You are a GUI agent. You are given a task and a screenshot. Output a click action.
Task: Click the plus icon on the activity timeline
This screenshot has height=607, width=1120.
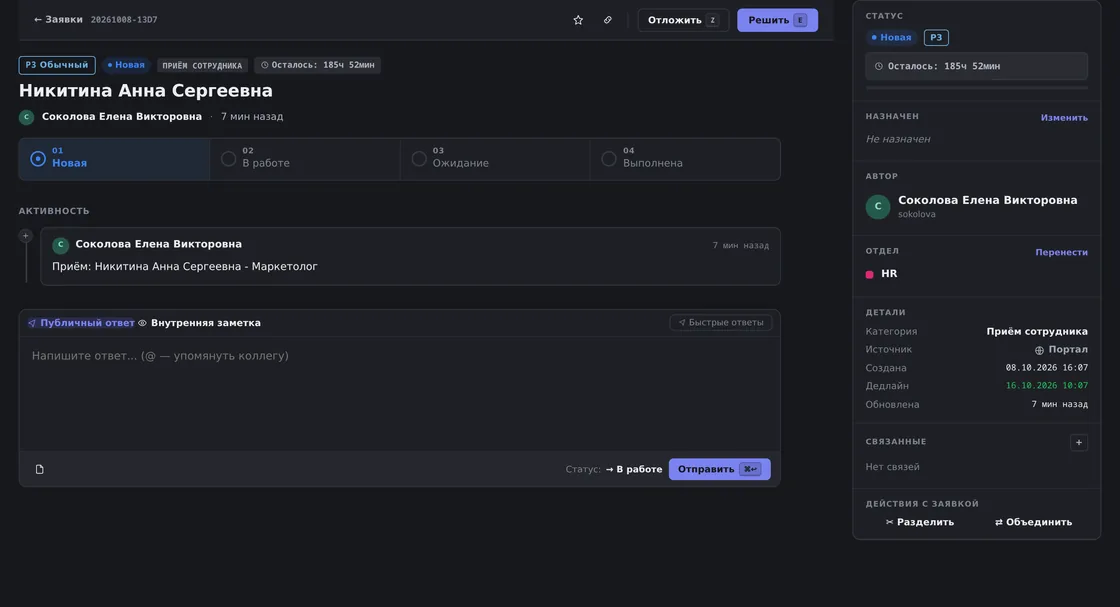click(26, 236)
